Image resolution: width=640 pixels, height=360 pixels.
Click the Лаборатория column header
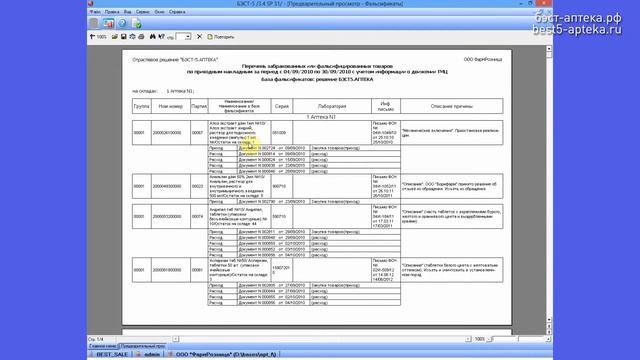coord(332,106)
